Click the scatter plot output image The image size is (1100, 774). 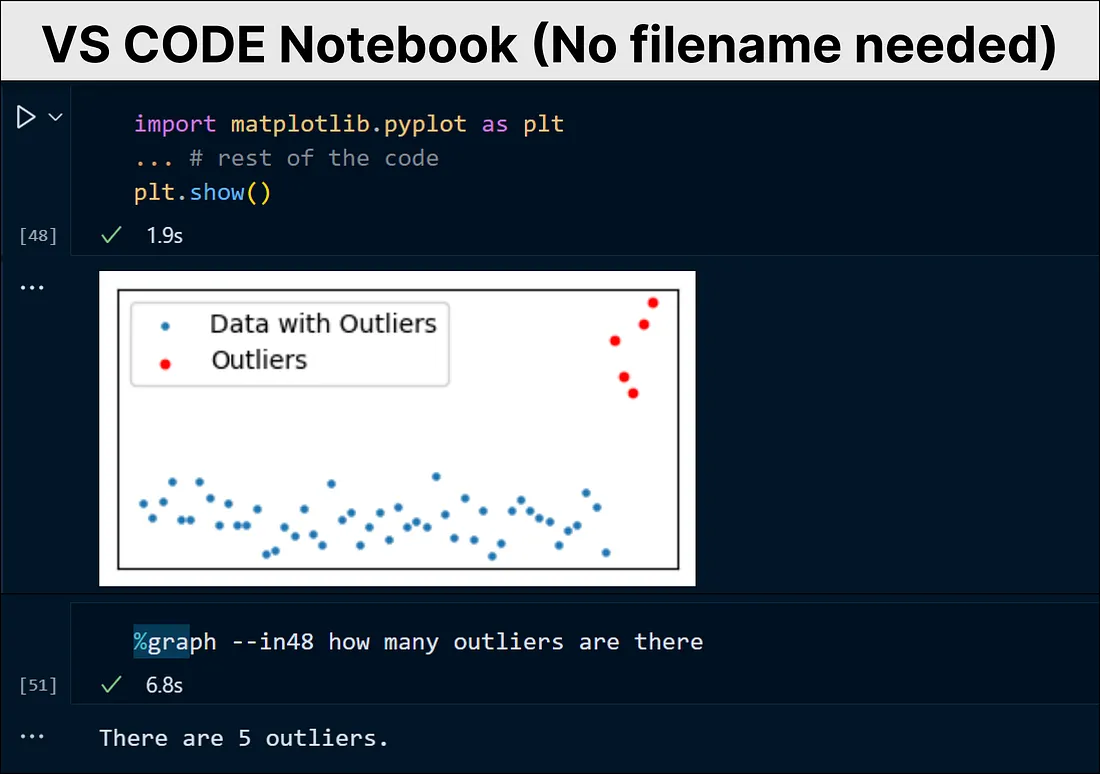(x=397, y=428)
